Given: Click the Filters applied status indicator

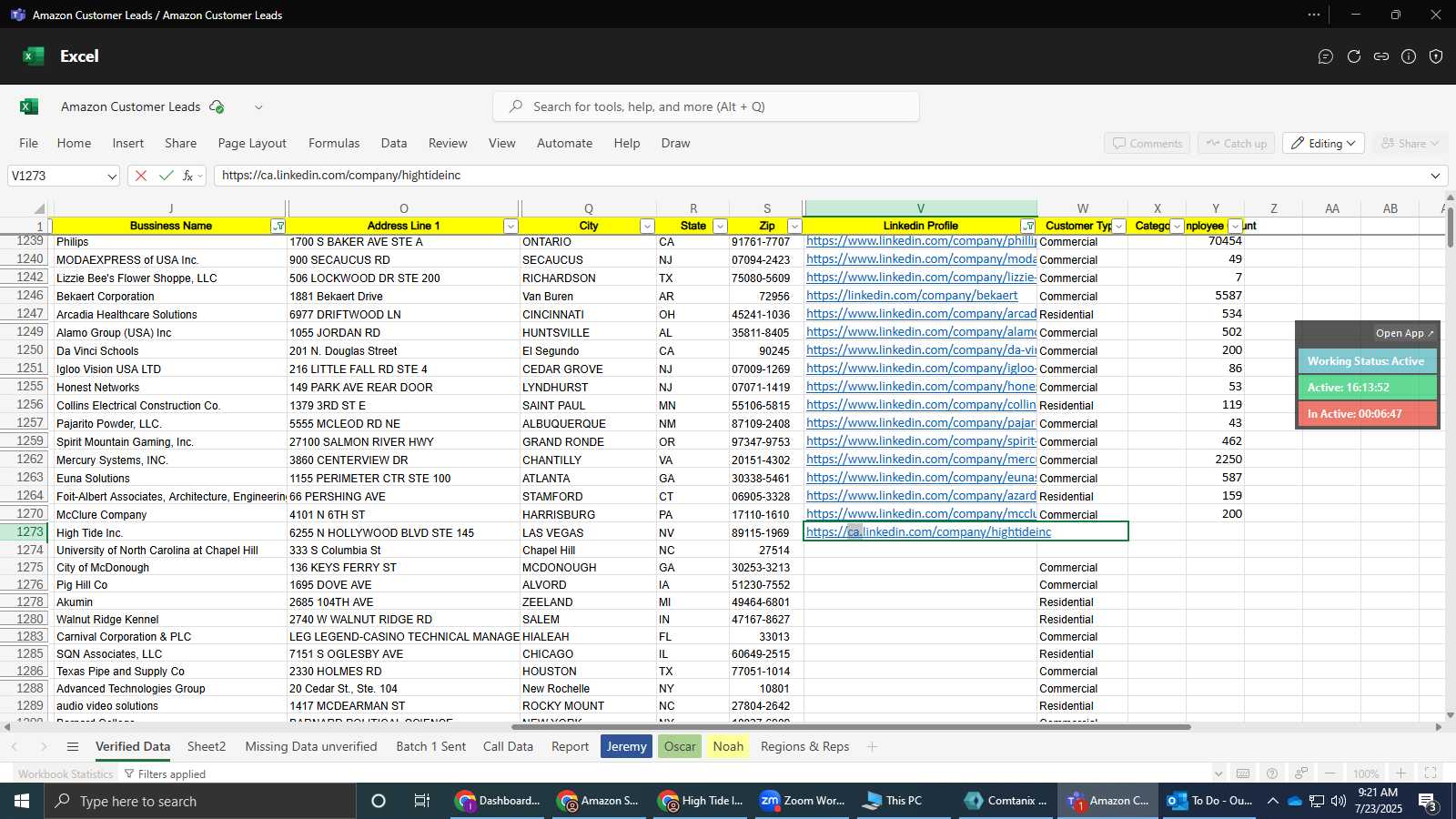Looking at the screenshot, I should pos(165,774).
